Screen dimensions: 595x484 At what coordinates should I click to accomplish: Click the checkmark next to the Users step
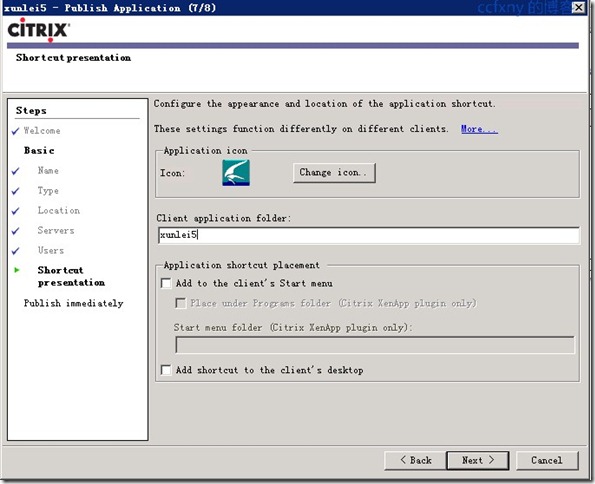pyautogui.click(x=16, y=251)
